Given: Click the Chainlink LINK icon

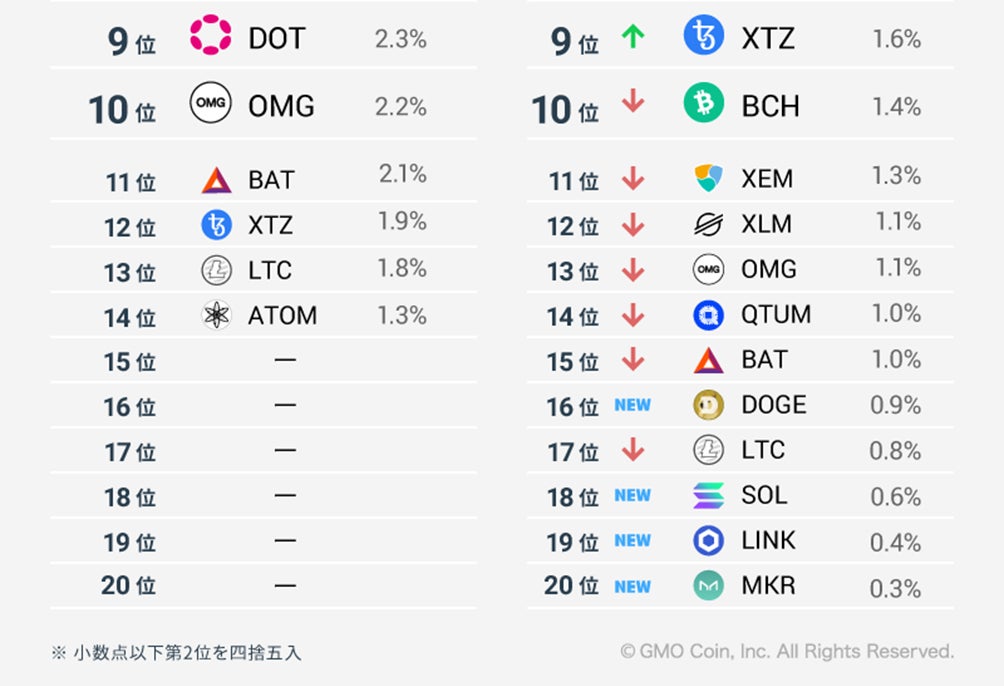Looking at the screenshot, I should tap(708, 541).
